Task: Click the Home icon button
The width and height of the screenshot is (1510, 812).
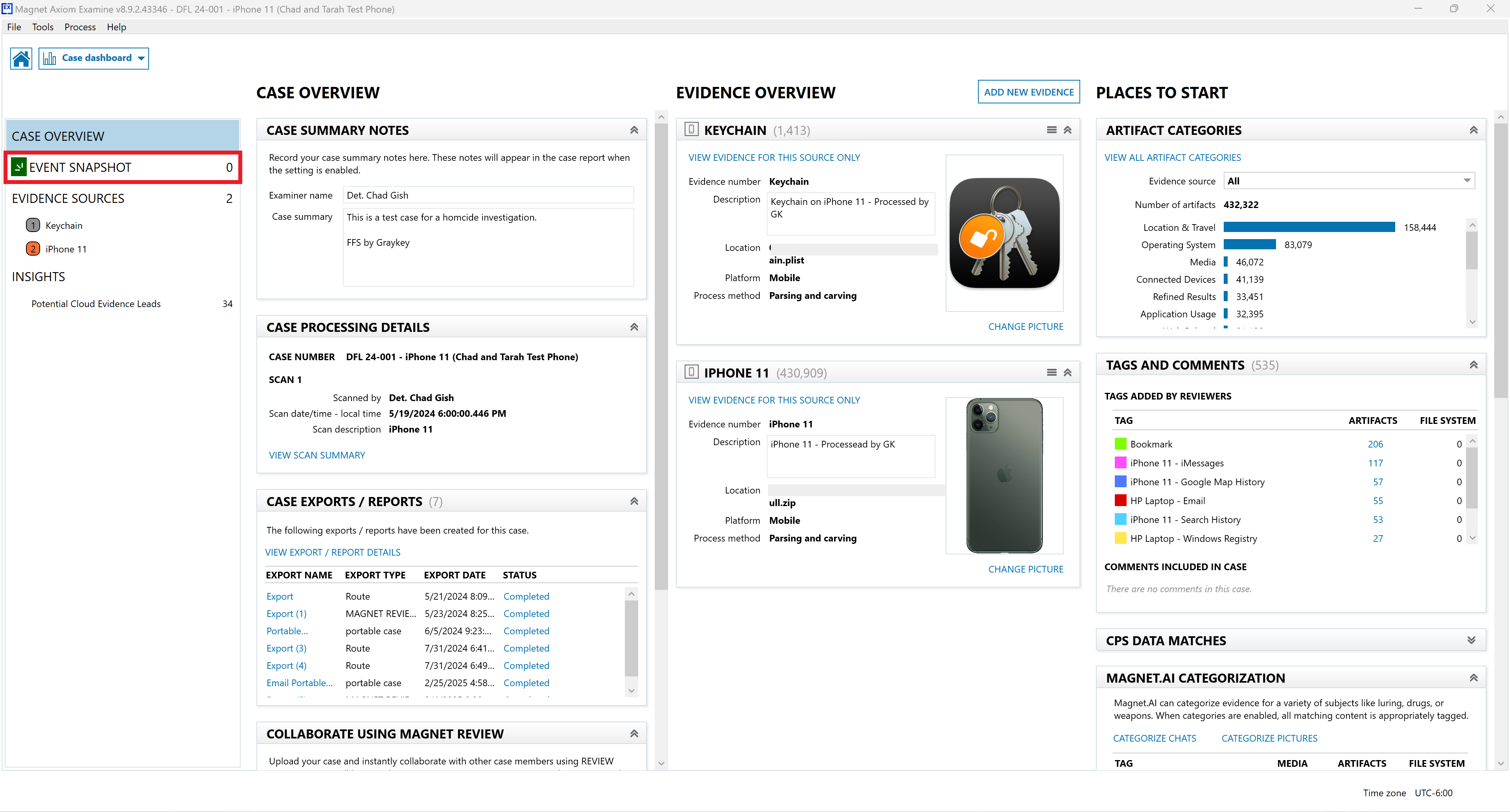Action: point(21,58)
